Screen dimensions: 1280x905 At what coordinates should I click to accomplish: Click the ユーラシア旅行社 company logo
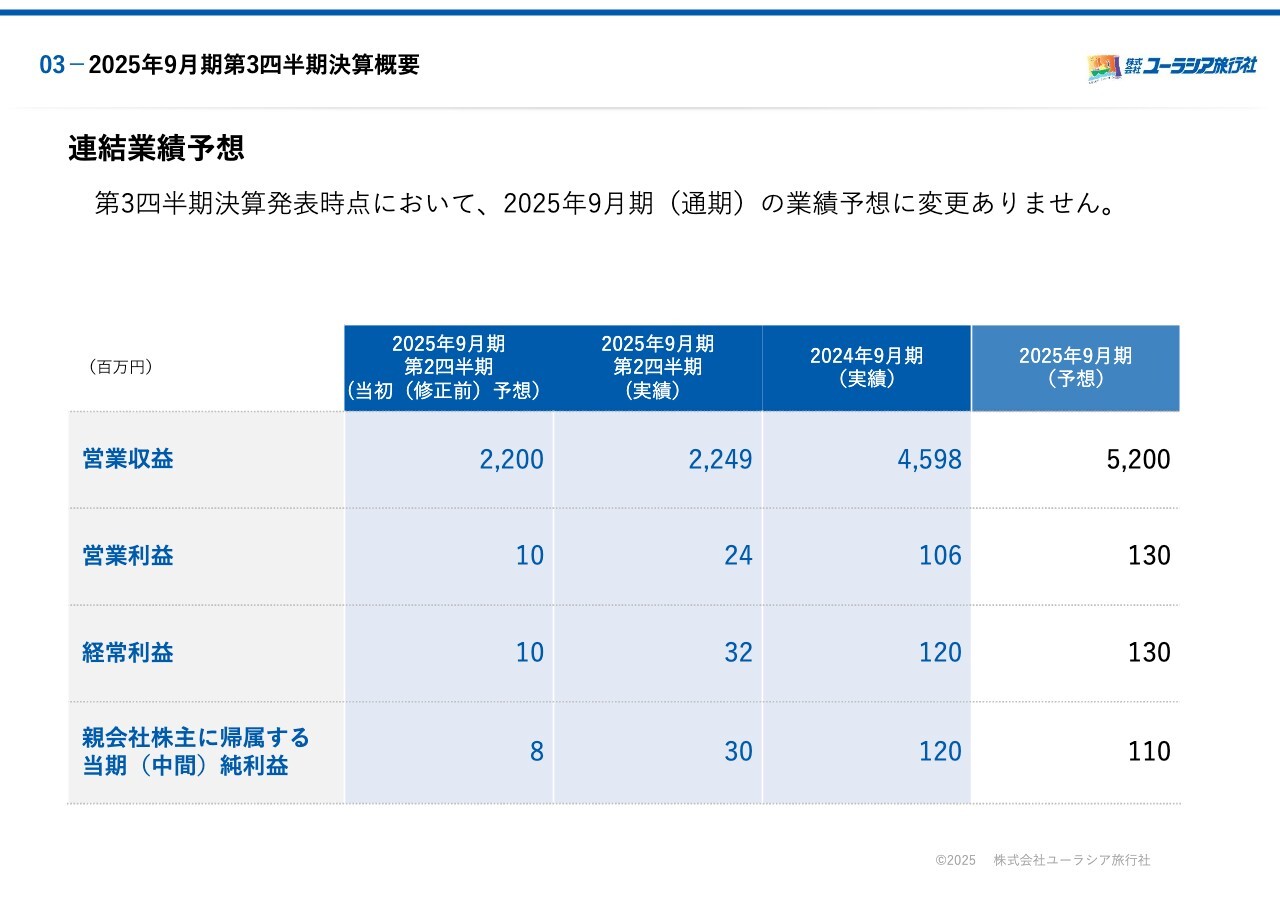click(x=1172, y=67)
